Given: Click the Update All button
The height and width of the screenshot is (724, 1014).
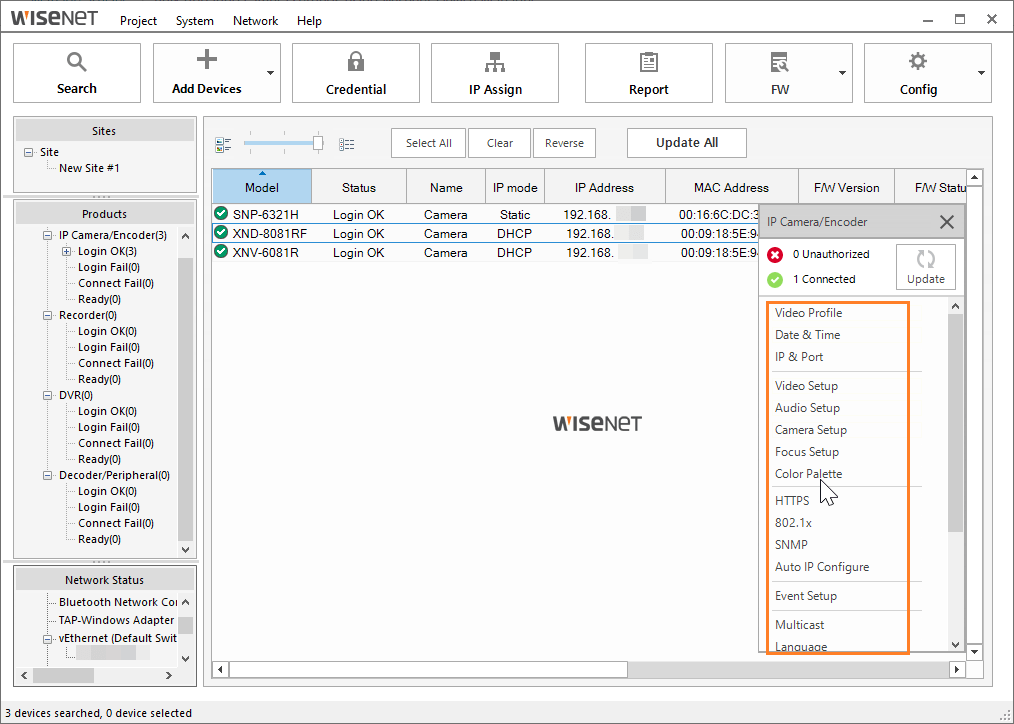Looking at the screenshot, I should click(x=686, y=142).
